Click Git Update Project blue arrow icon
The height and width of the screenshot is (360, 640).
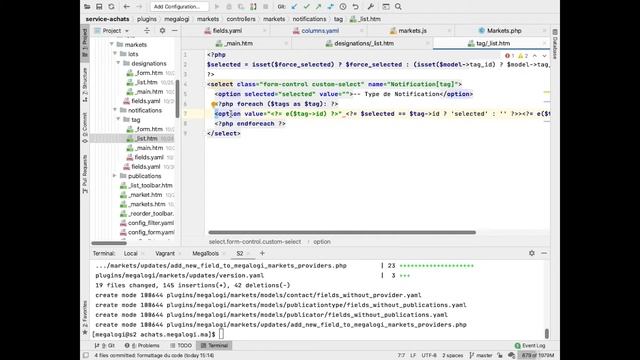pyautogui.click(x=294, y=7)
